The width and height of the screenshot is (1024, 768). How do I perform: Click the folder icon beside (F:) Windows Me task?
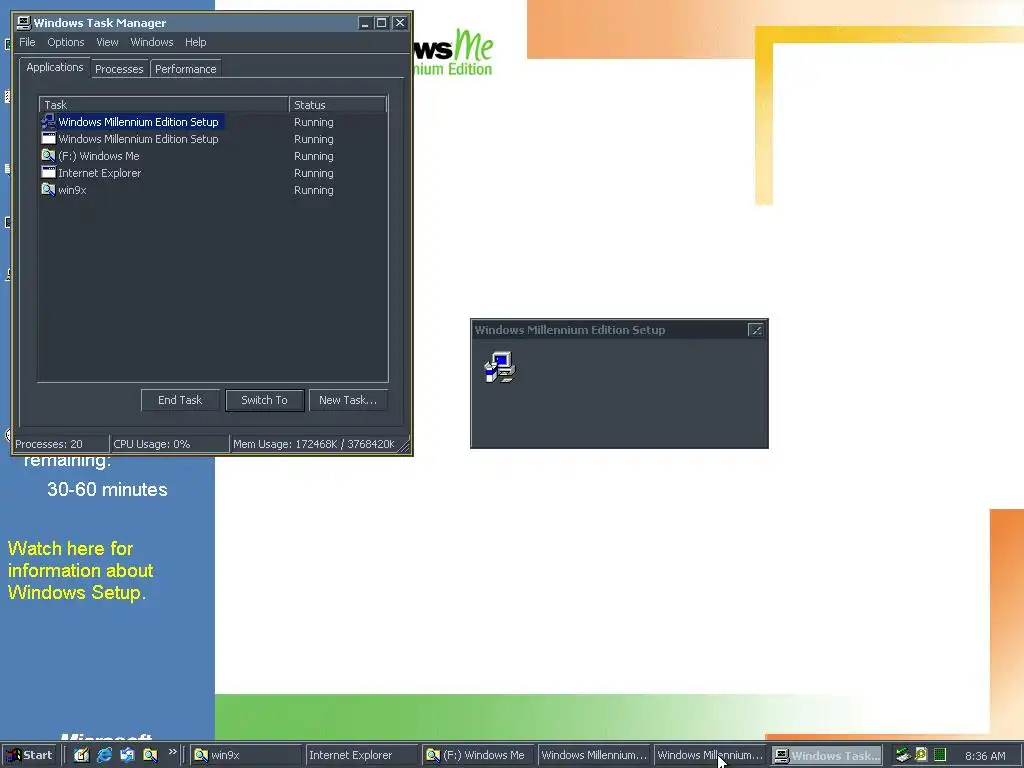(48, 155)
